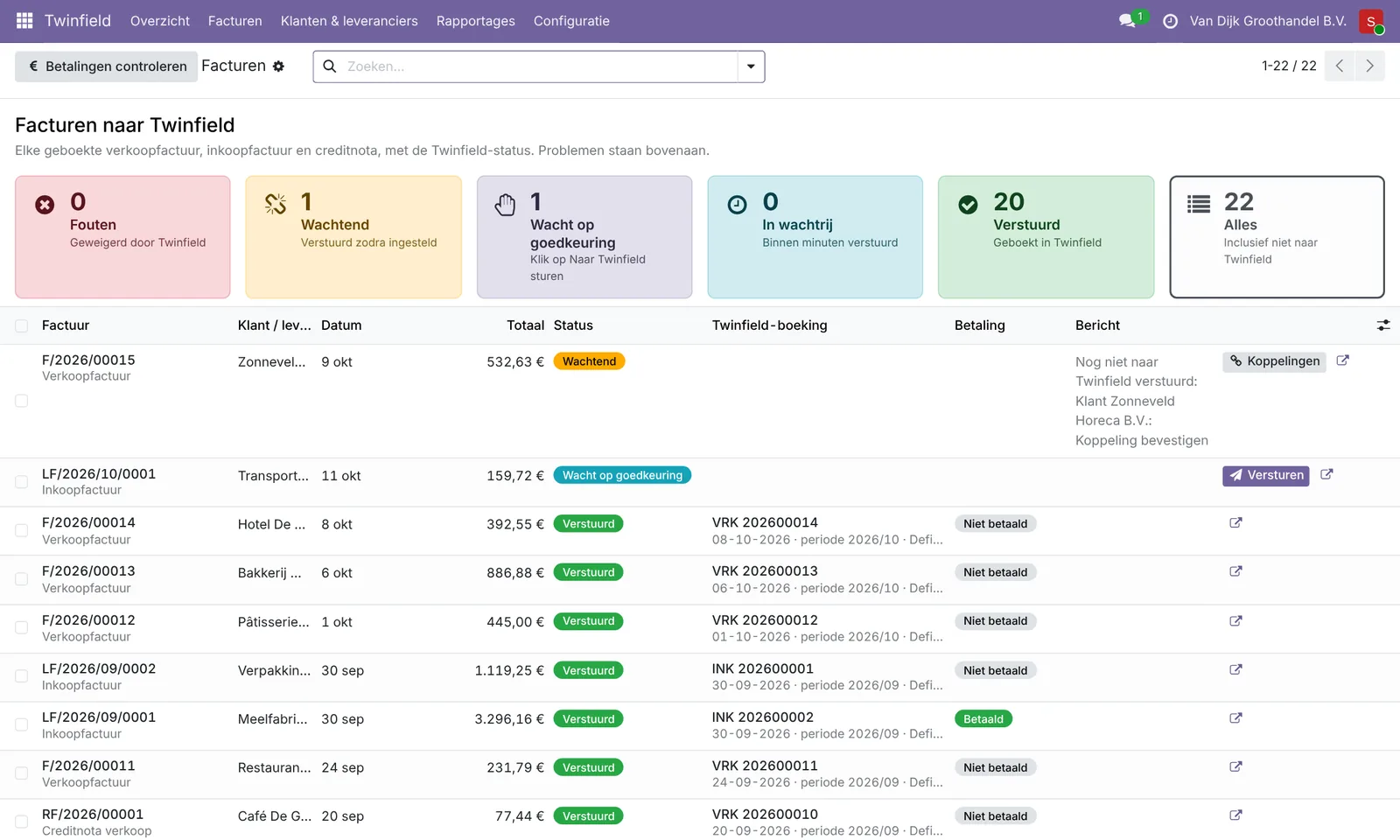The image size is (1400, 840).
Task: Open the Facturen gear settings icon
Action: [x=278, y=66]
